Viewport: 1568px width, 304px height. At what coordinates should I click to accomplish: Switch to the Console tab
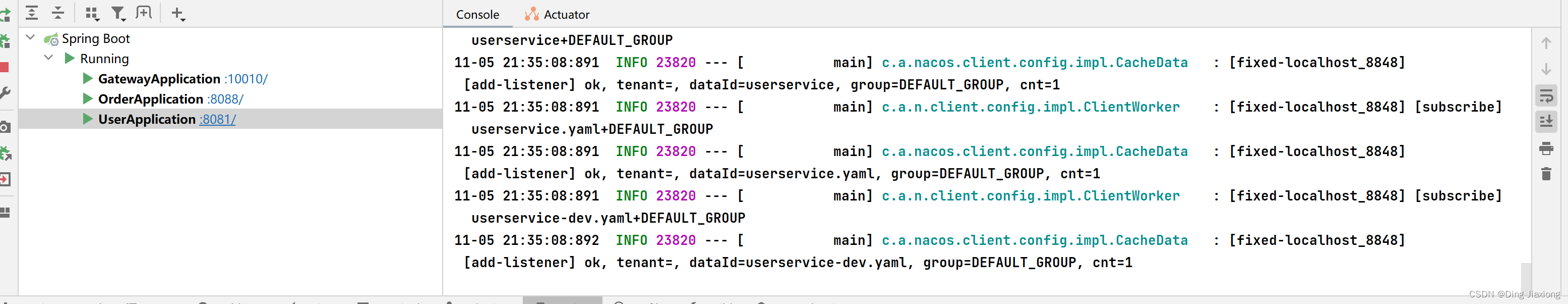coord(477,15)
